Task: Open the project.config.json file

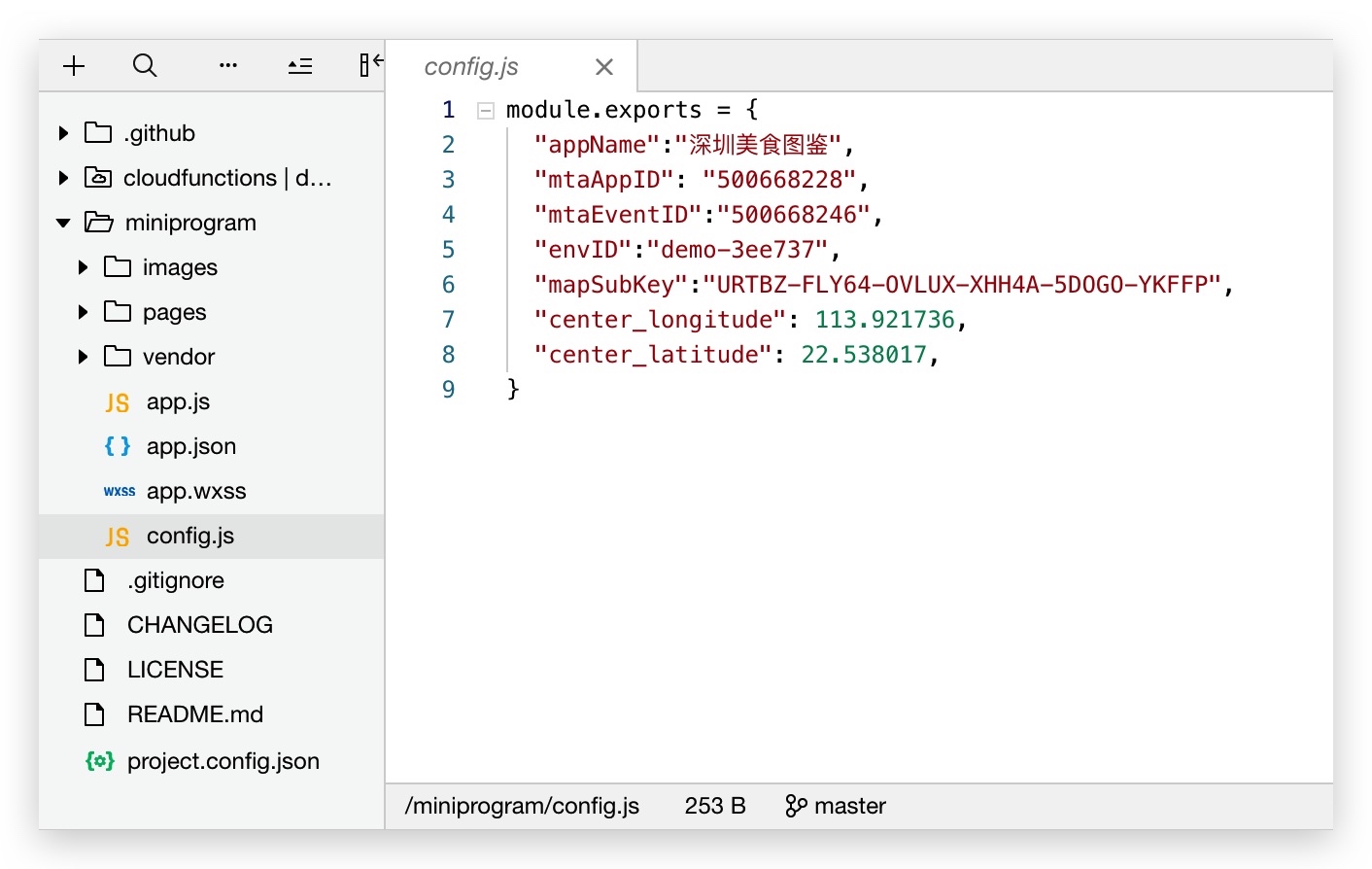Action: pyautogui.click(x=223, y=761)
